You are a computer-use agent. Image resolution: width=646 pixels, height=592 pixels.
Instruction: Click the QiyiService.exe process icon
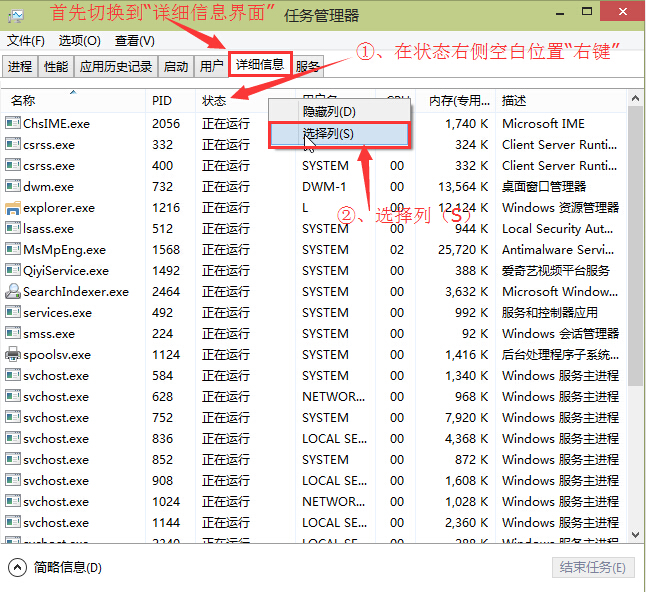pos(13,271)
